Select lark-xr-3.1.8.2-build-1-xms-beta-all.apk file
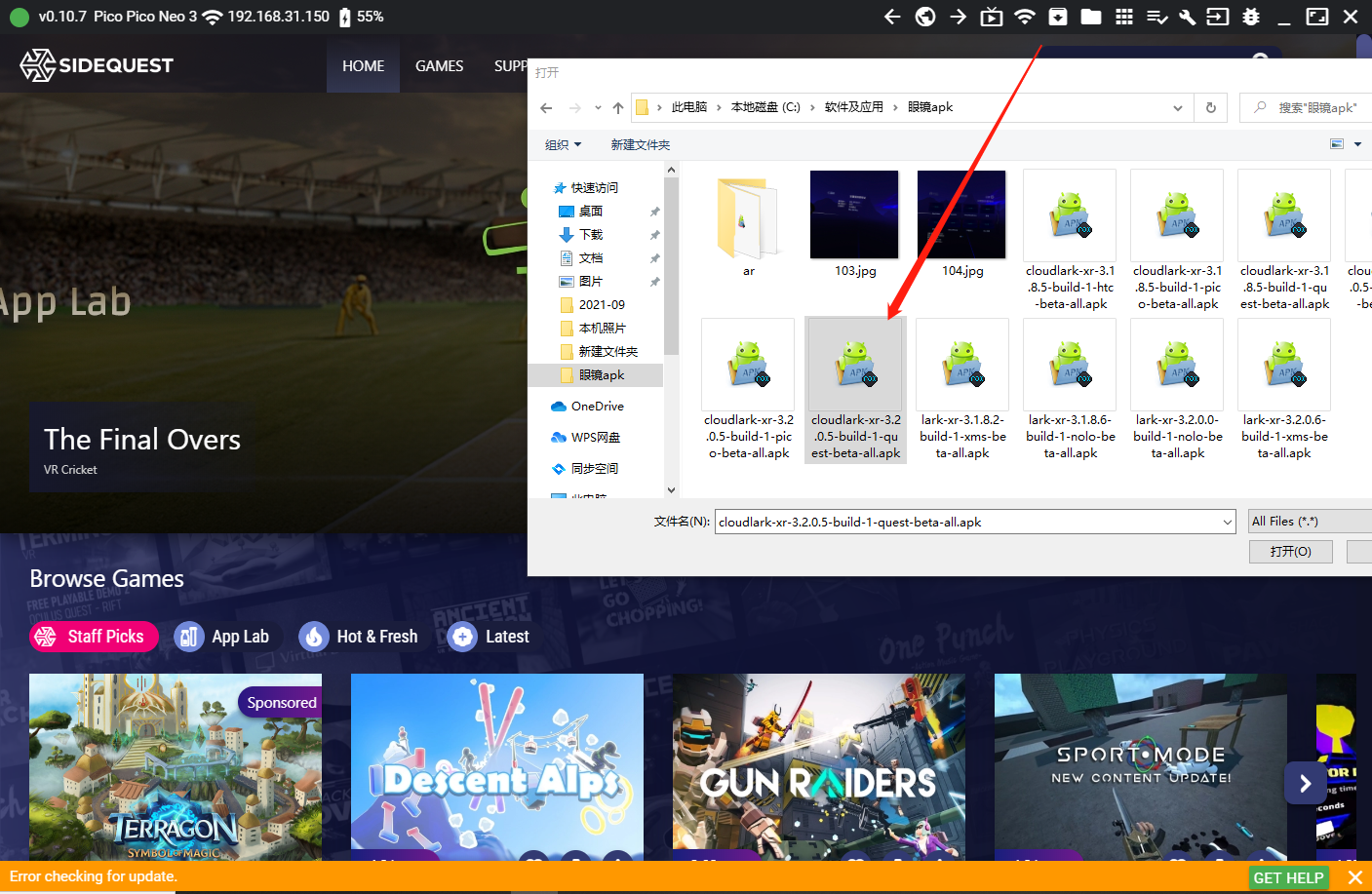Viewport: 1372px width, 894px height. (x=962, y=390)
